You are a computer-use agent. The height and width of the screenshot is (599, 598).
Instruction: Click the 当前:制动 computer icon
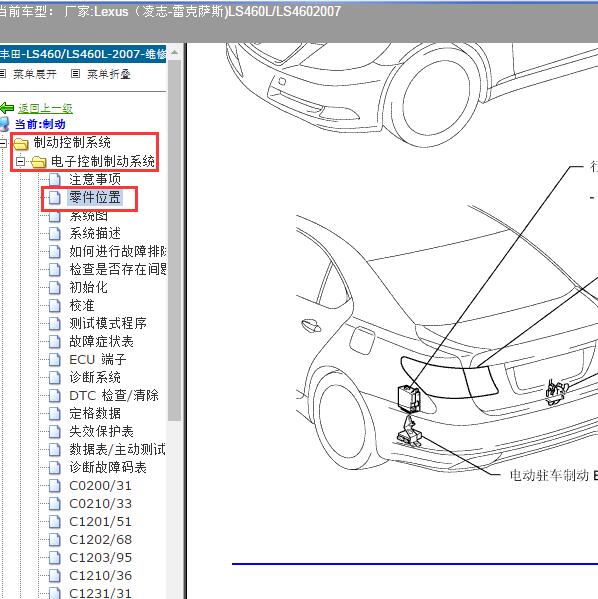5,124
